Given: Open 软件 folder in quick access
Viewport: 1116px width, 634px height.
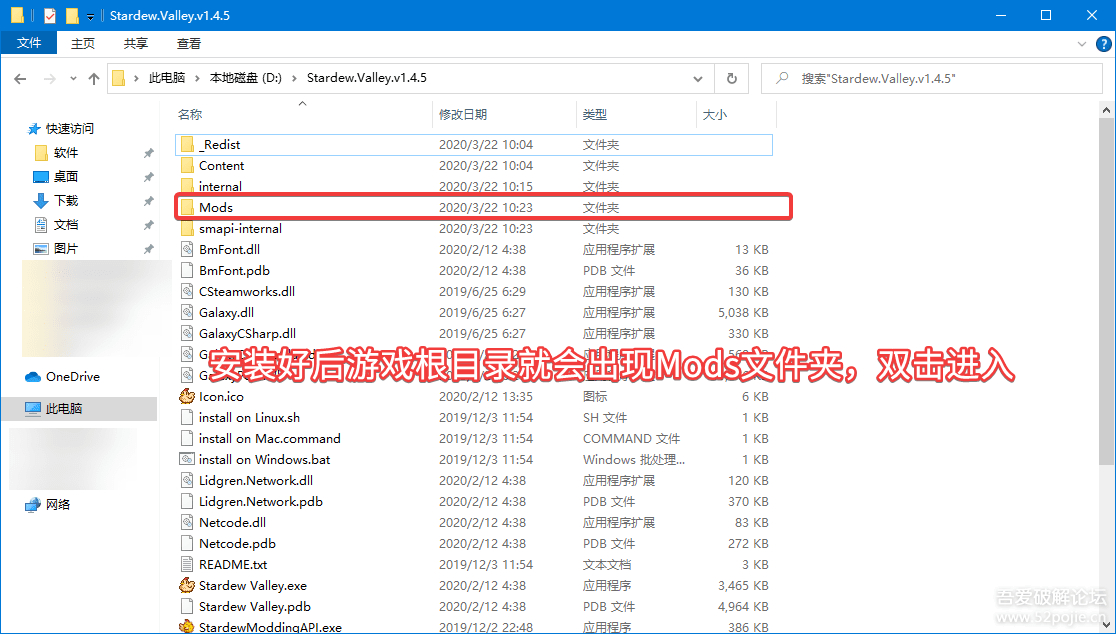Looking at the screenshot, I should (65, 153).
